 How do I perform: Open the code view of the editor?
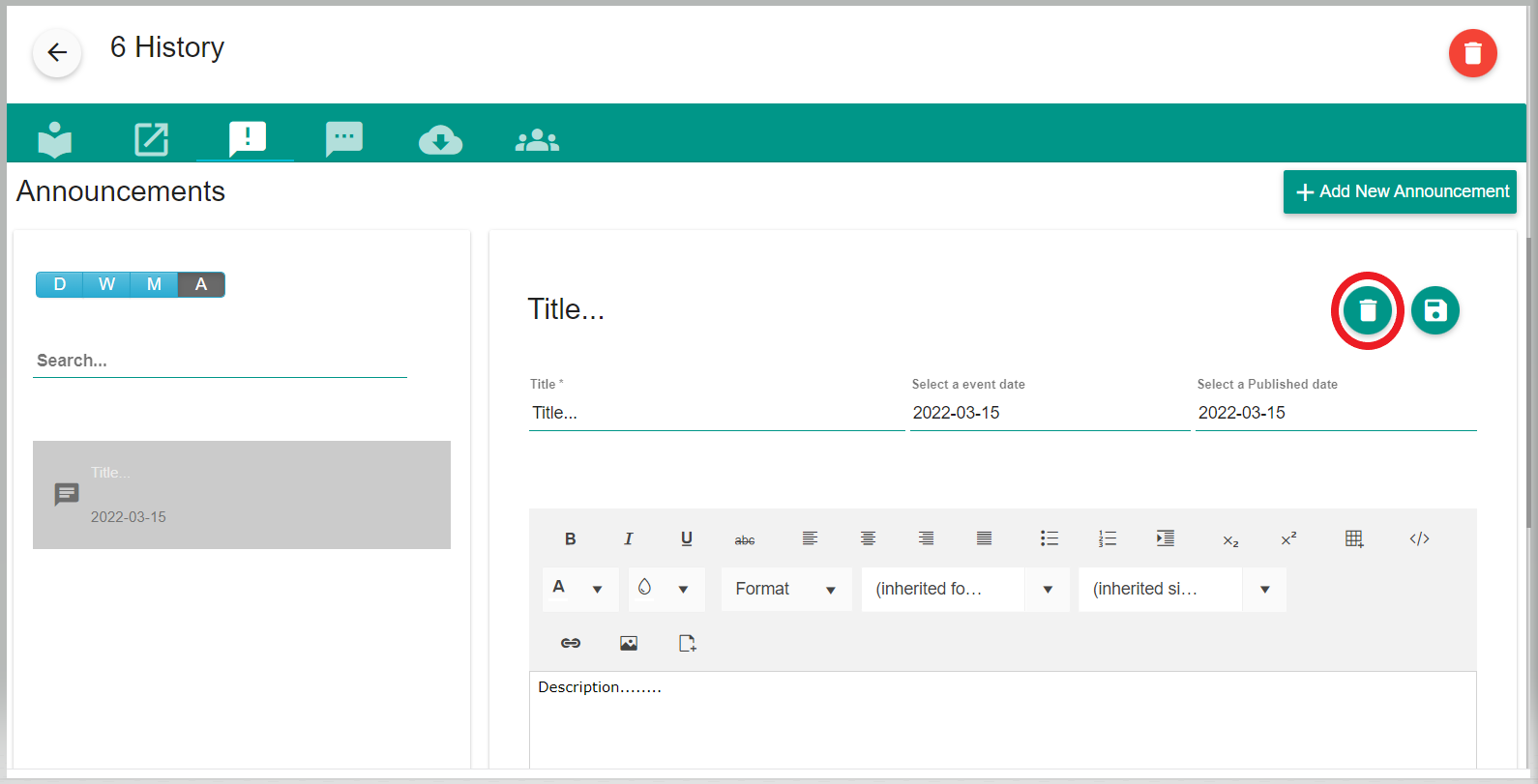1419,539
